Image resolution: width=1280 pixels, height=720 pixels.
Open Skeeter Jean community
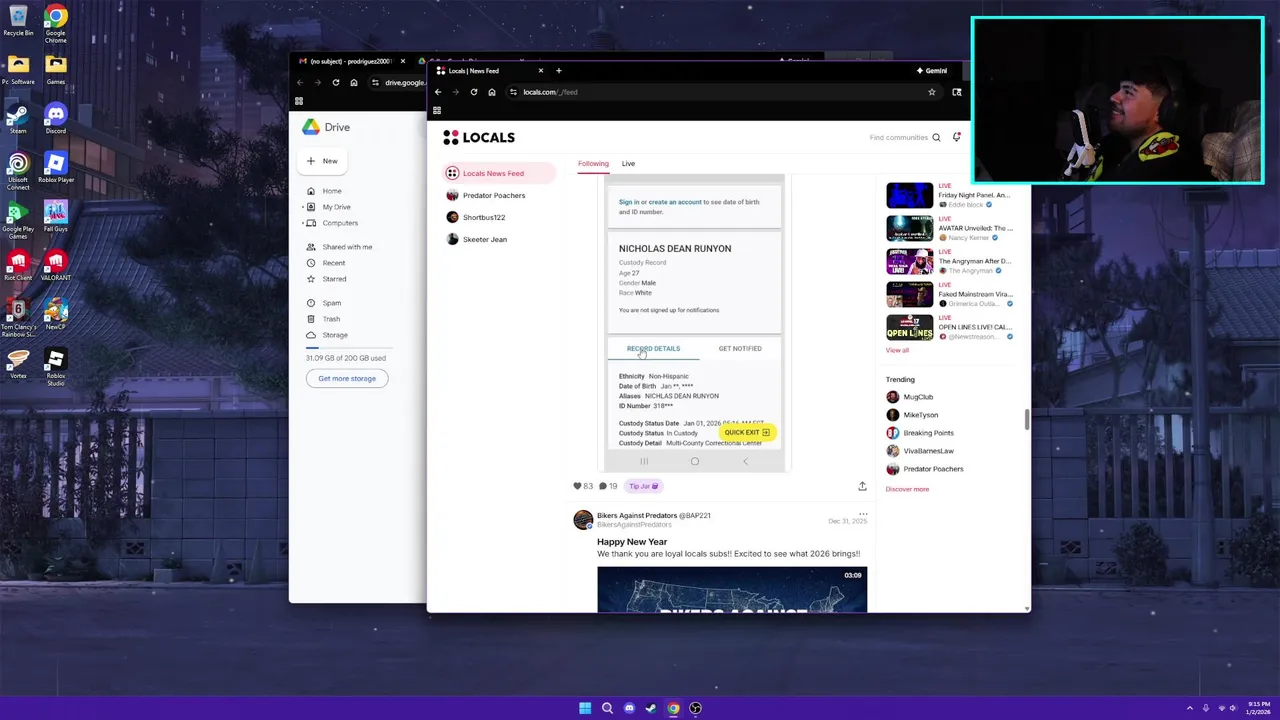pyautogui.click(x=485, y=239)
